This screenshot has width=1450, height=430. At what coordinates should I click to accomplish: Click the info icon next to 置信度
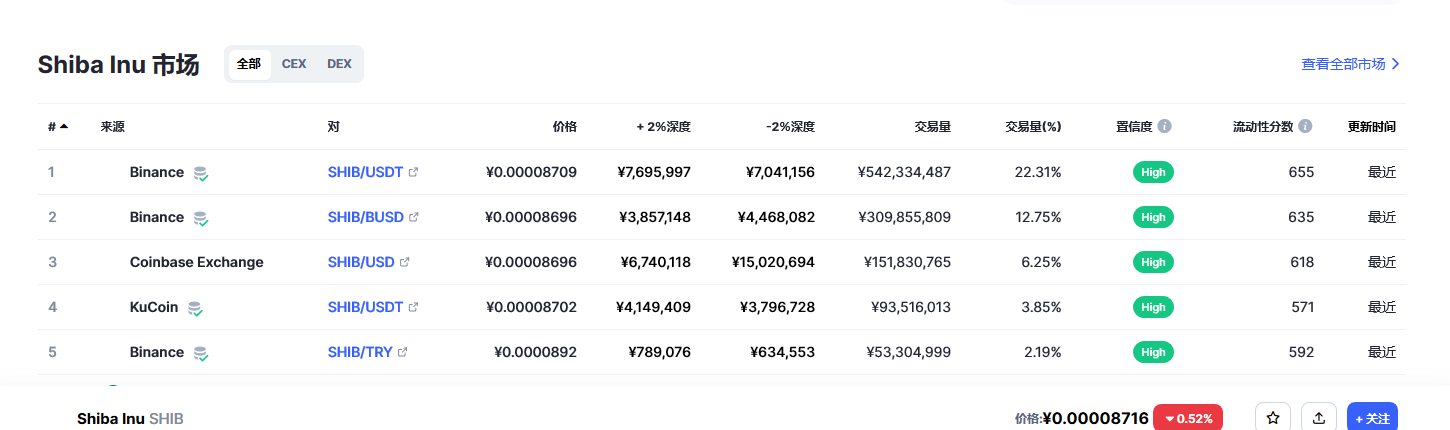[1165, 127]
